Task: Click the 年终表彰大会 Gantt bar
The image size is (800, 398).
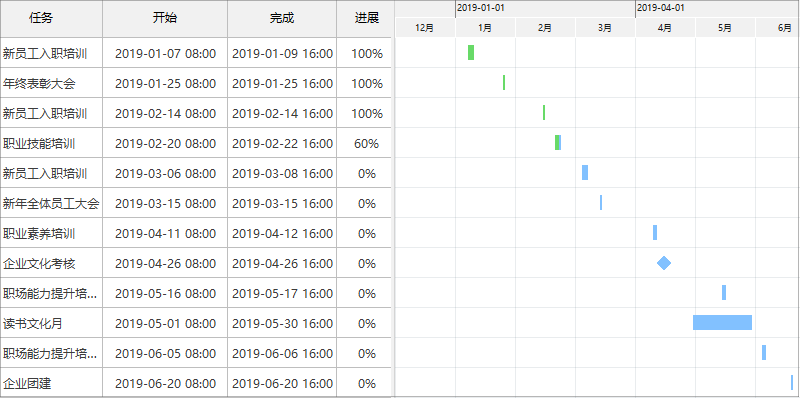Action: (x=504, y=83)
